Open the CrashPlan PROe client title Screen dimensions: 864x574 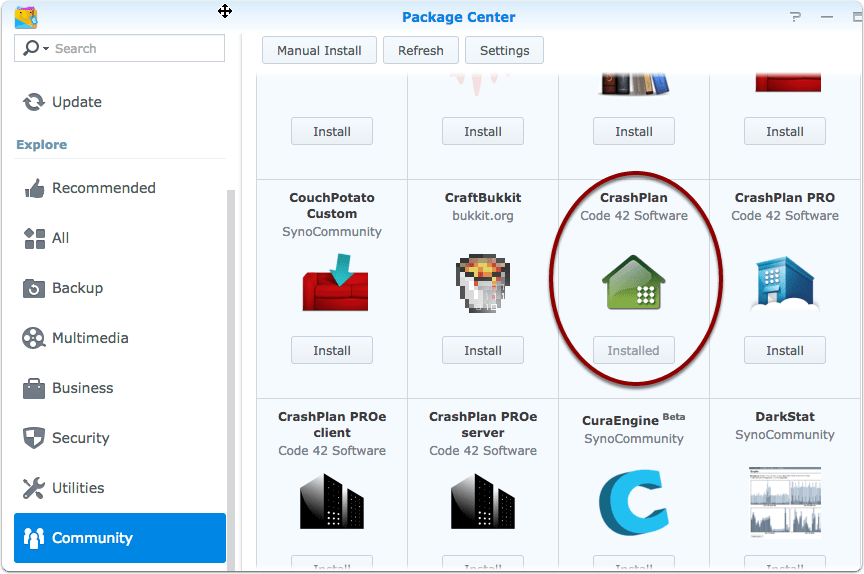tap(332, 424)
